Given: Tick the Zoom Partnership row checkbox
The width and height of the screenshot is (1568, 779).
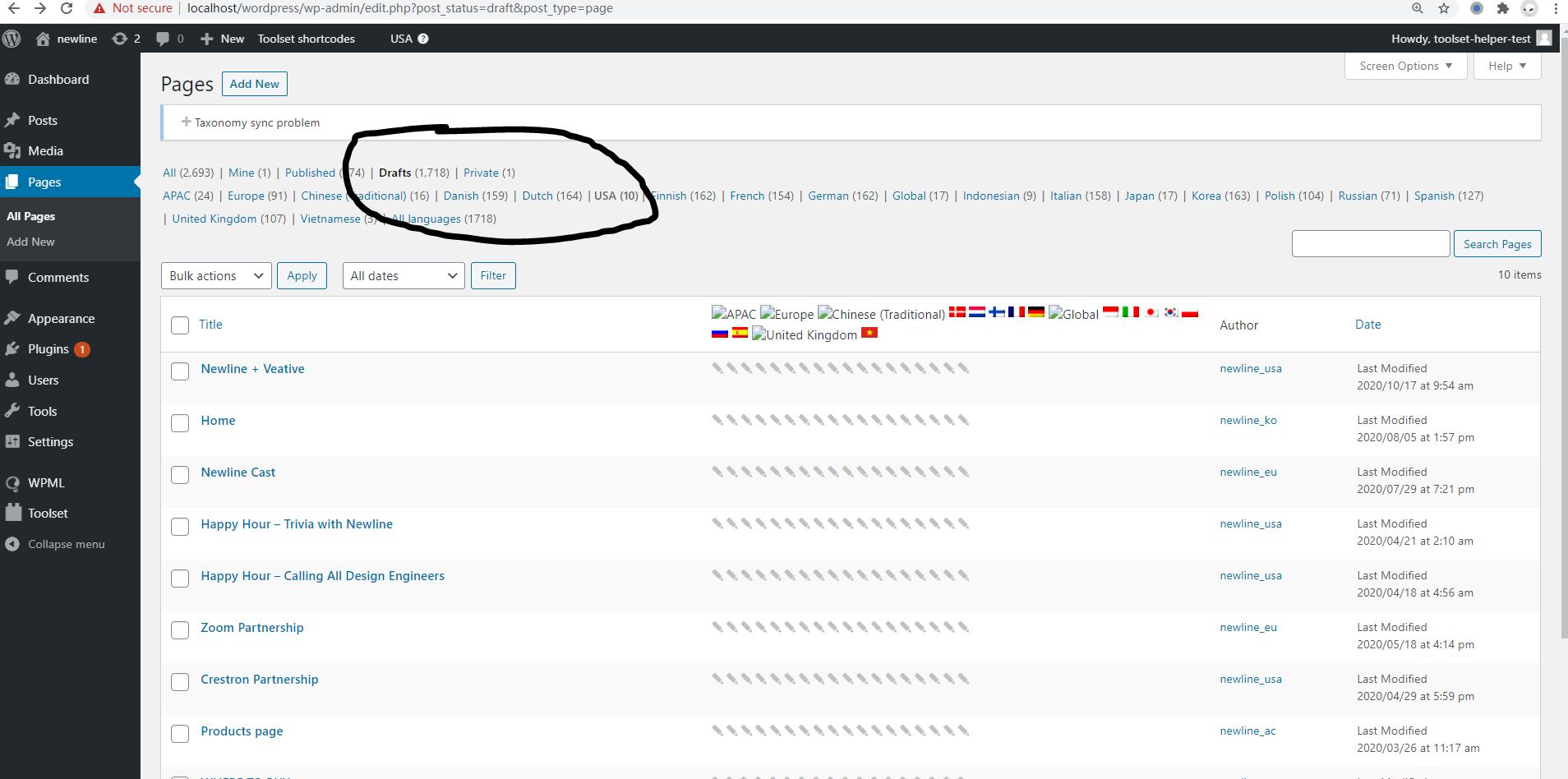Looking at the screenshot, I should pos(180,630).
